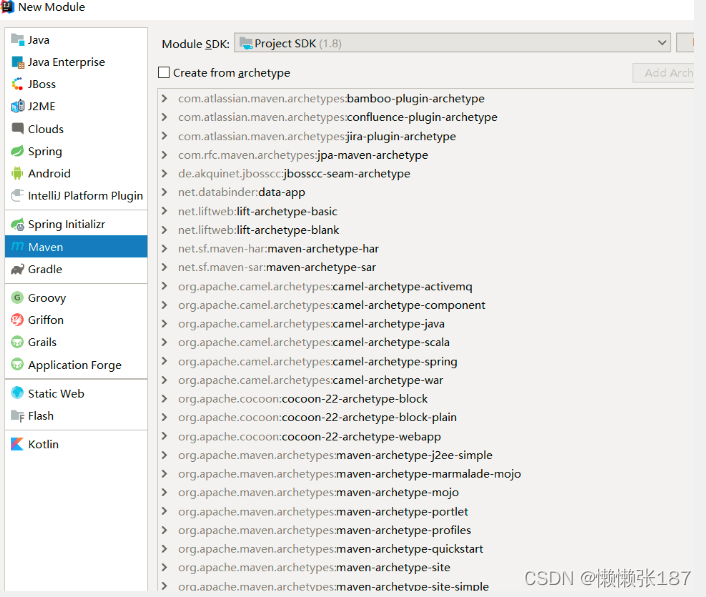Expand net.databinder:data-app chevron
The height and width of the screenshot is (597, 706).
[x=164, y=192]
